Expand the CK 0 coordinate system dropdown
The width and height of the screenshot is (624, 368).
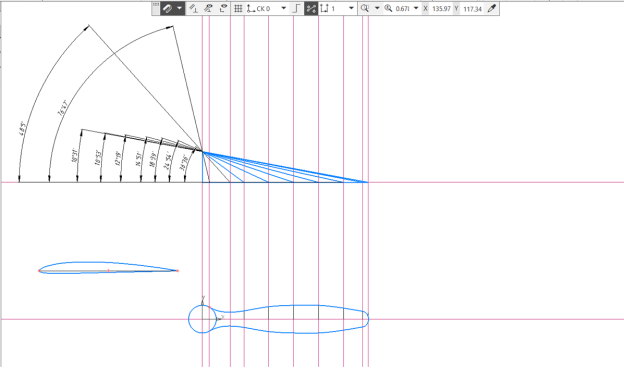284,8
